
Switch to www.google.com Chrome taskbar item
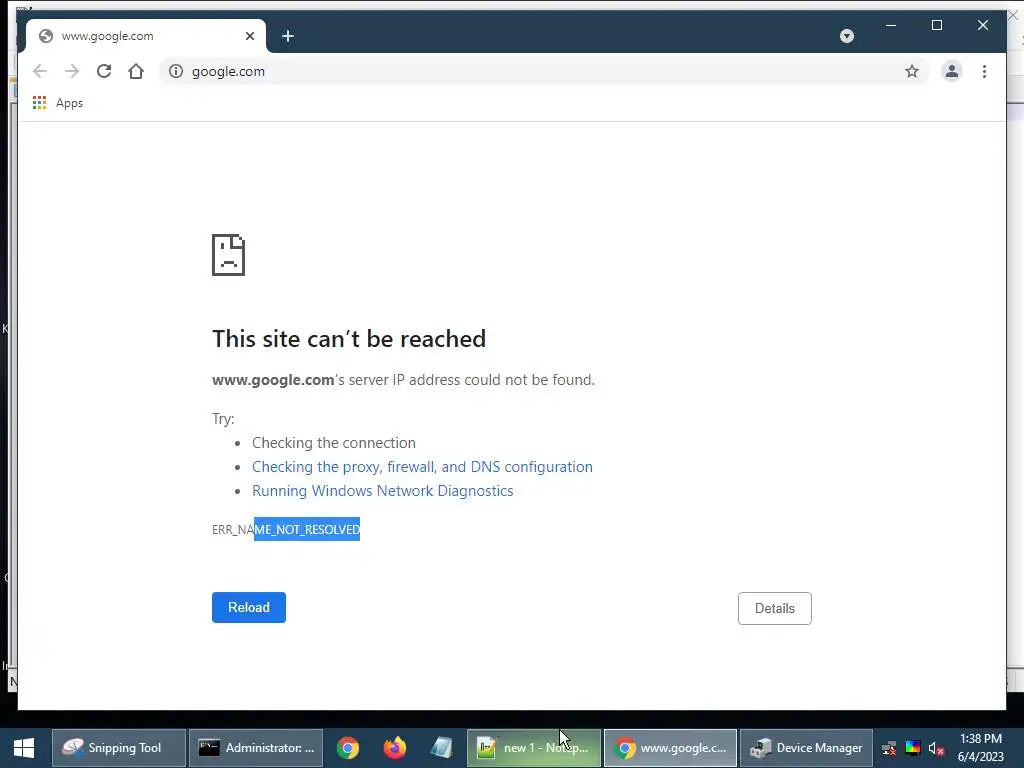click(671, 748)
